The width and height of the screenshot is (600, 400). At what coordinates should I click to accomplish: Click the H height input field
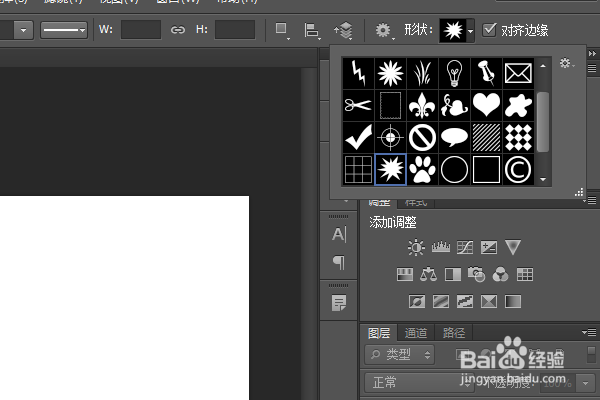235,30
